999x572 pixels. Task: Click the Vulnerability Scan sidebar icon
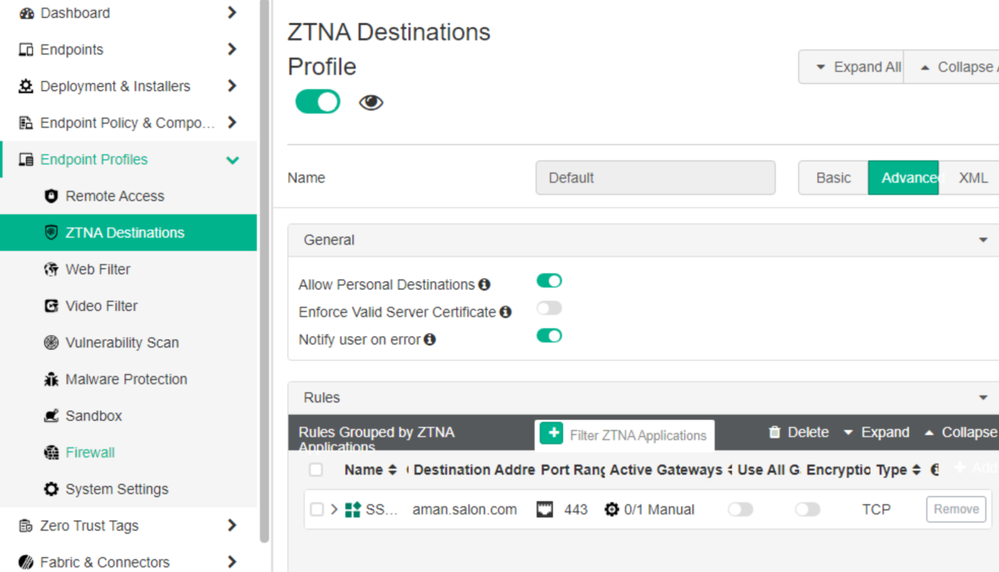click(52, 342)
